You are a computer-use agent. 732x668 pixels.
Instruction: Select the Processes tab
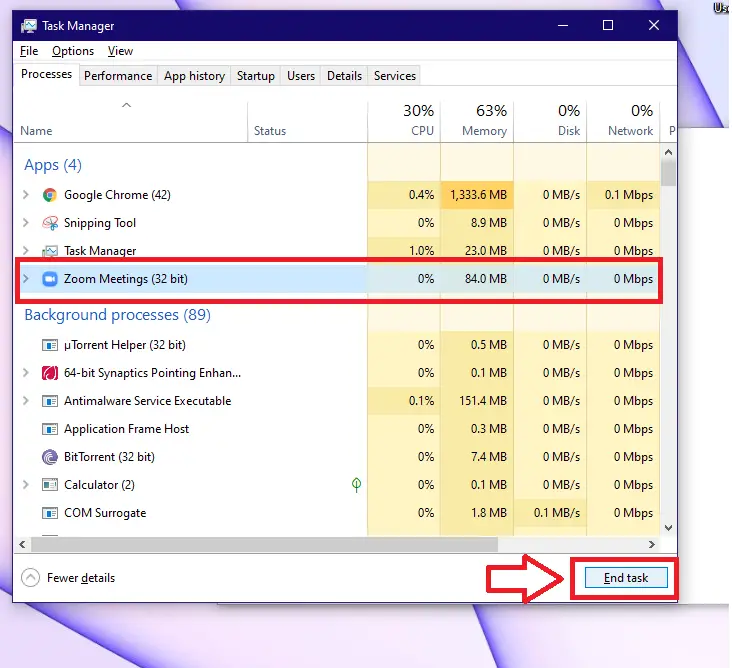46,74
